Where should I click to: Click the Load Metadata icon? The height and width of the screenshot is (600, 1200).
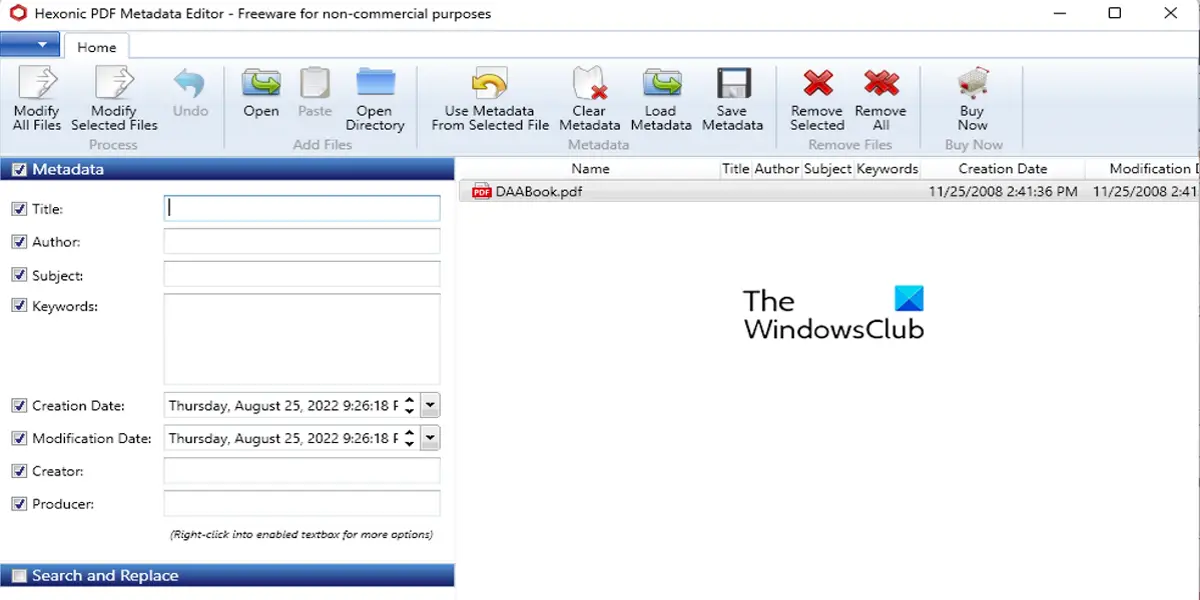point(661,83)
